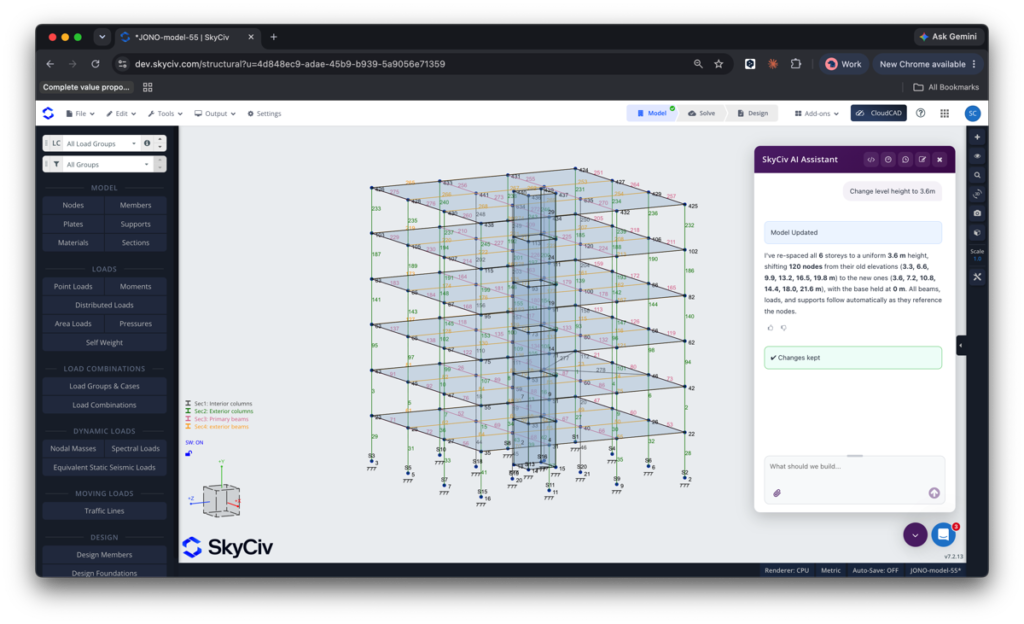1024x624 pixels.
Task: Open CloudCAD
Action: 878,113
